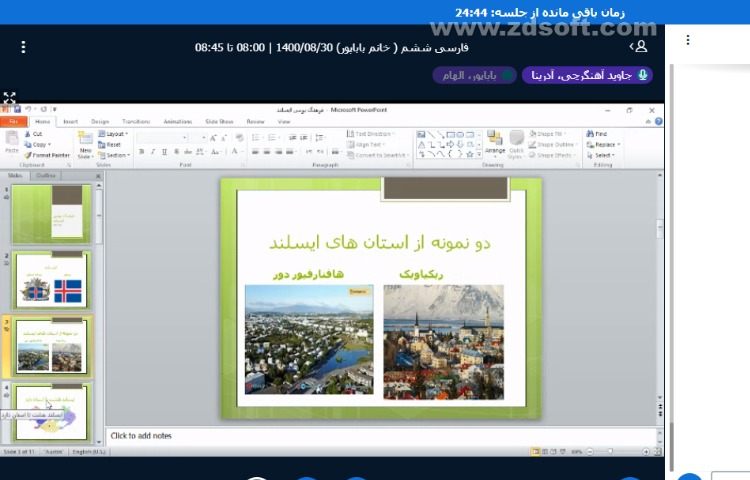Select the star shape in shapes gallery
This screenshot has height=480, width=750.
tap(470, 154)
